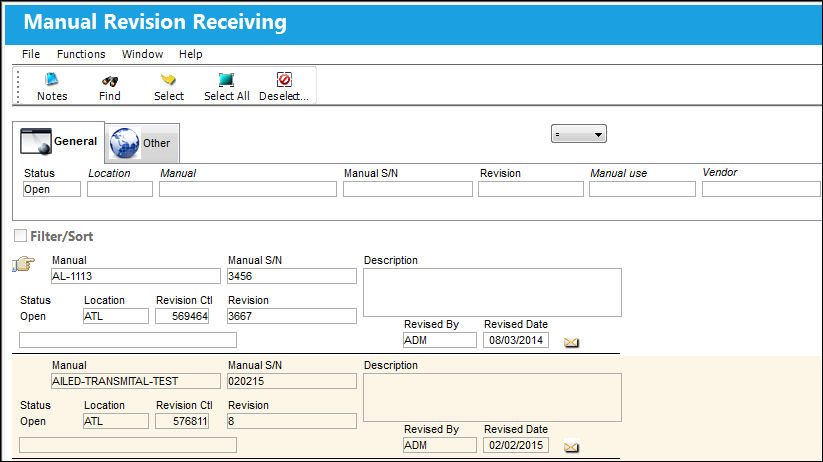823x462 pixels.
Task: Click the Manual filter field in General tab
Action: [x=248, y=189]
